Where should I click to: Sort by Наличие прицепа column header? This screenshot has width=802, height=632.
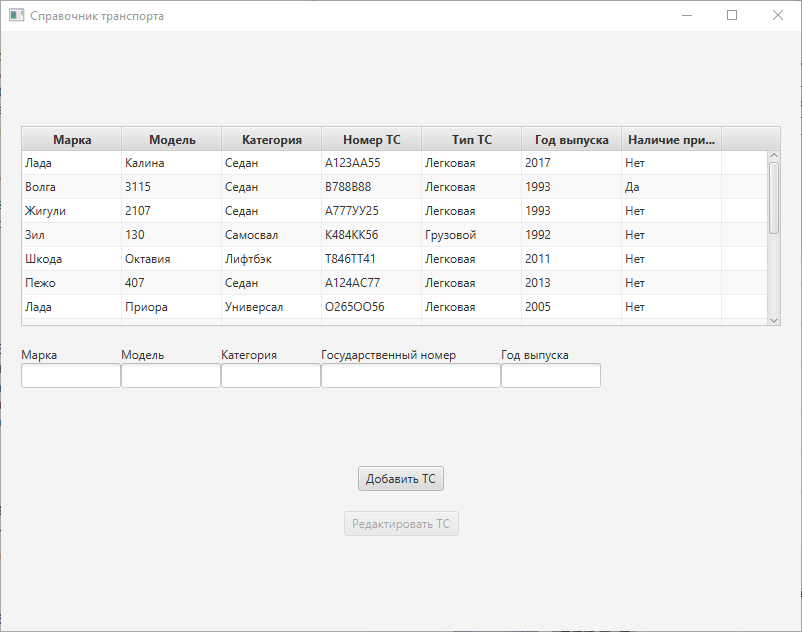671,139
